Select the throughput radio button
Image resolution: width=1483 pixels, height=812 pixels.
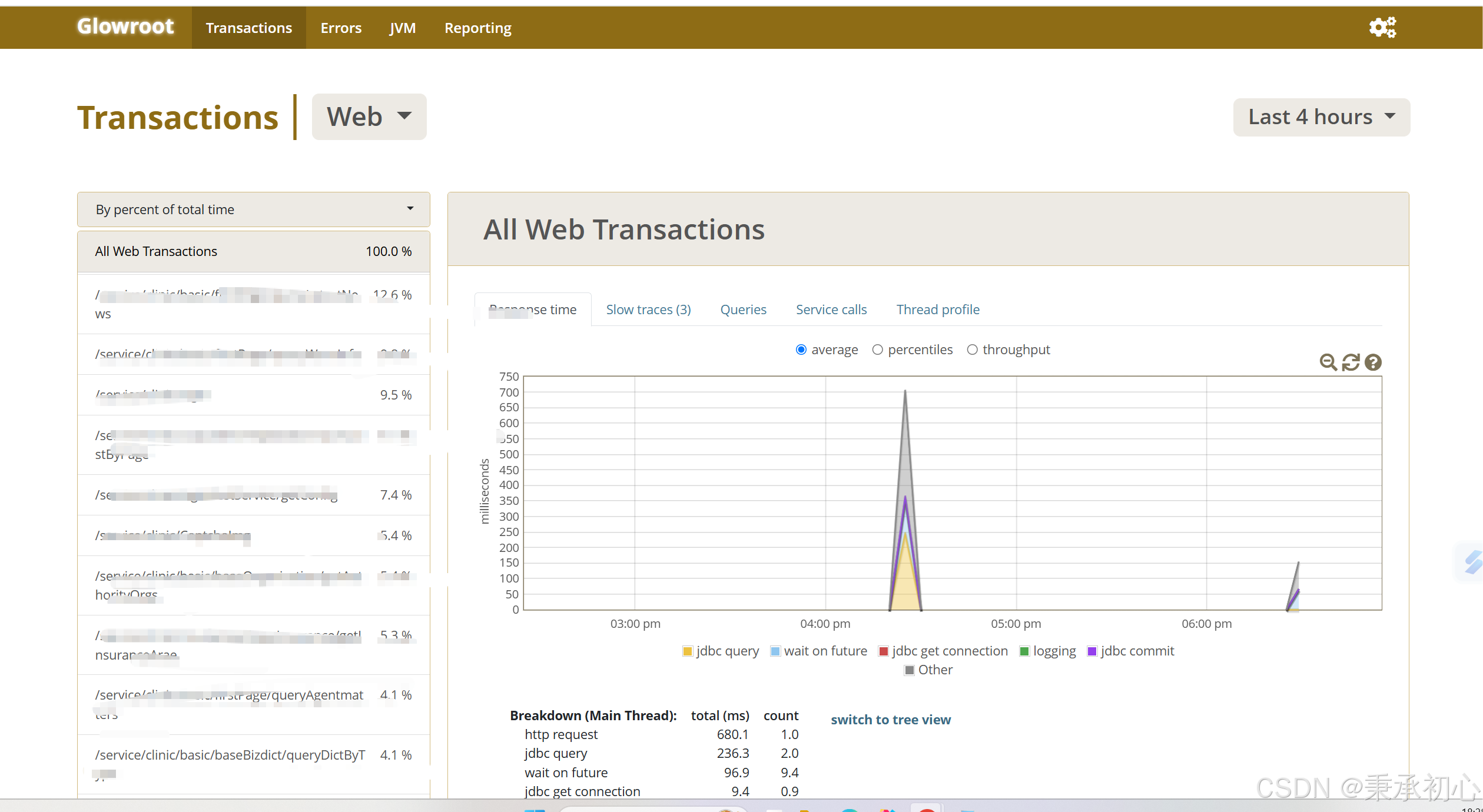[x=972, y=350]
